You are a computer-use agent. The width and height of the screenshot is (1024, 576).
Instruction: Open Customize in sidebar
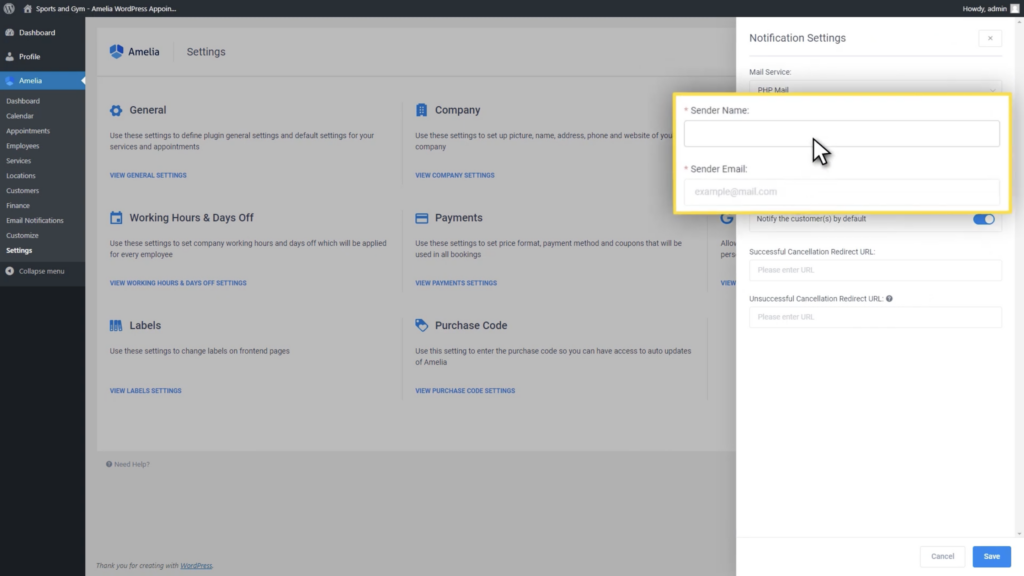click(x=22, y=236)
